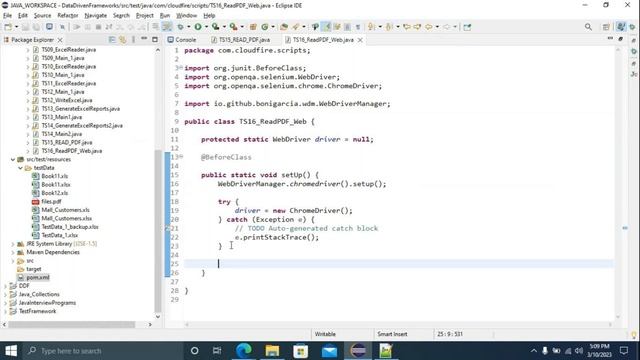The width and height of the screenshot is (640, 360).
Task: Maximize the Package Explorer view
Action: coord(155,40)
